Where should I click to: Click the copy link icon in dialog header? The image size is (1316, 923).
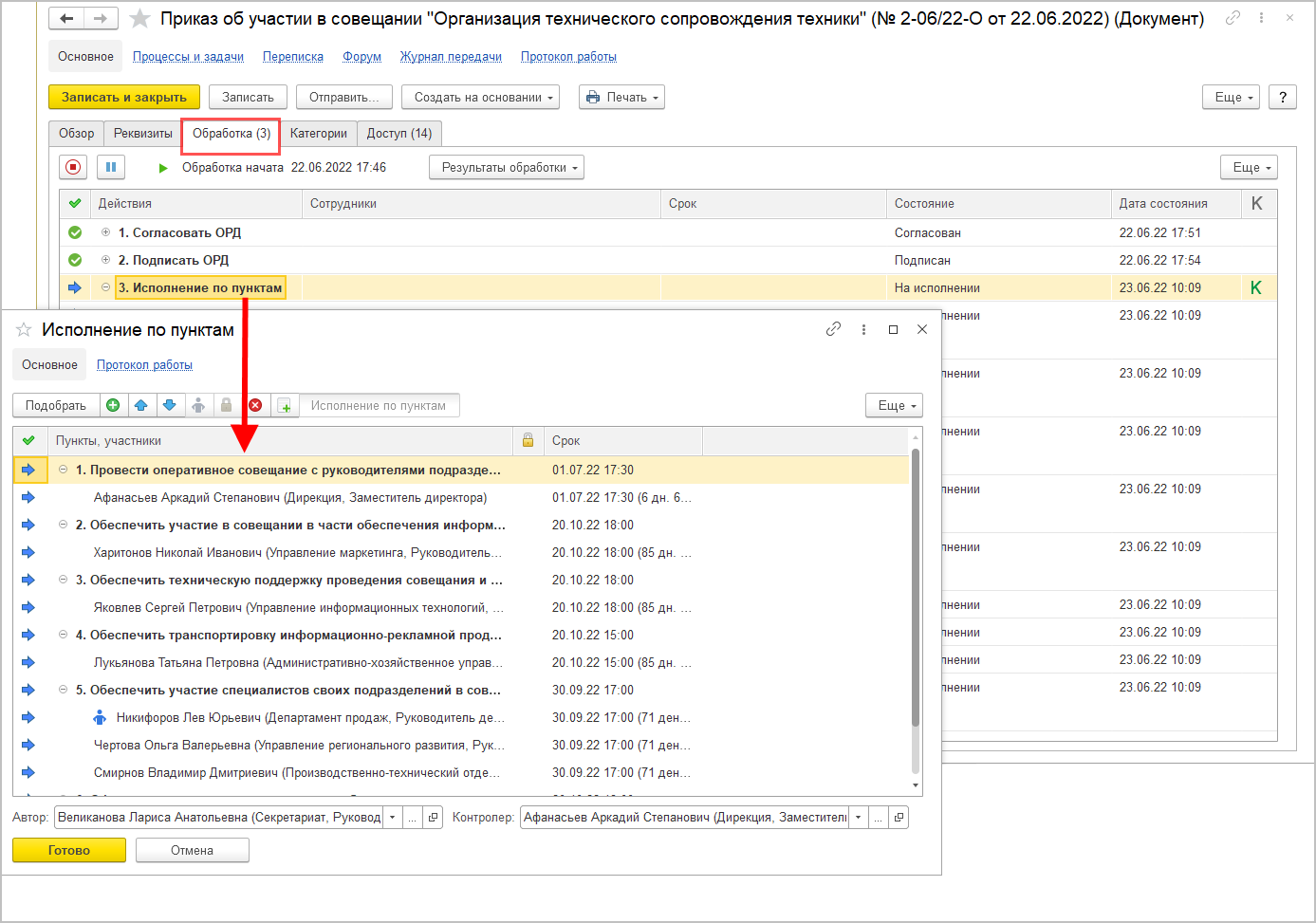pos(833,329)
